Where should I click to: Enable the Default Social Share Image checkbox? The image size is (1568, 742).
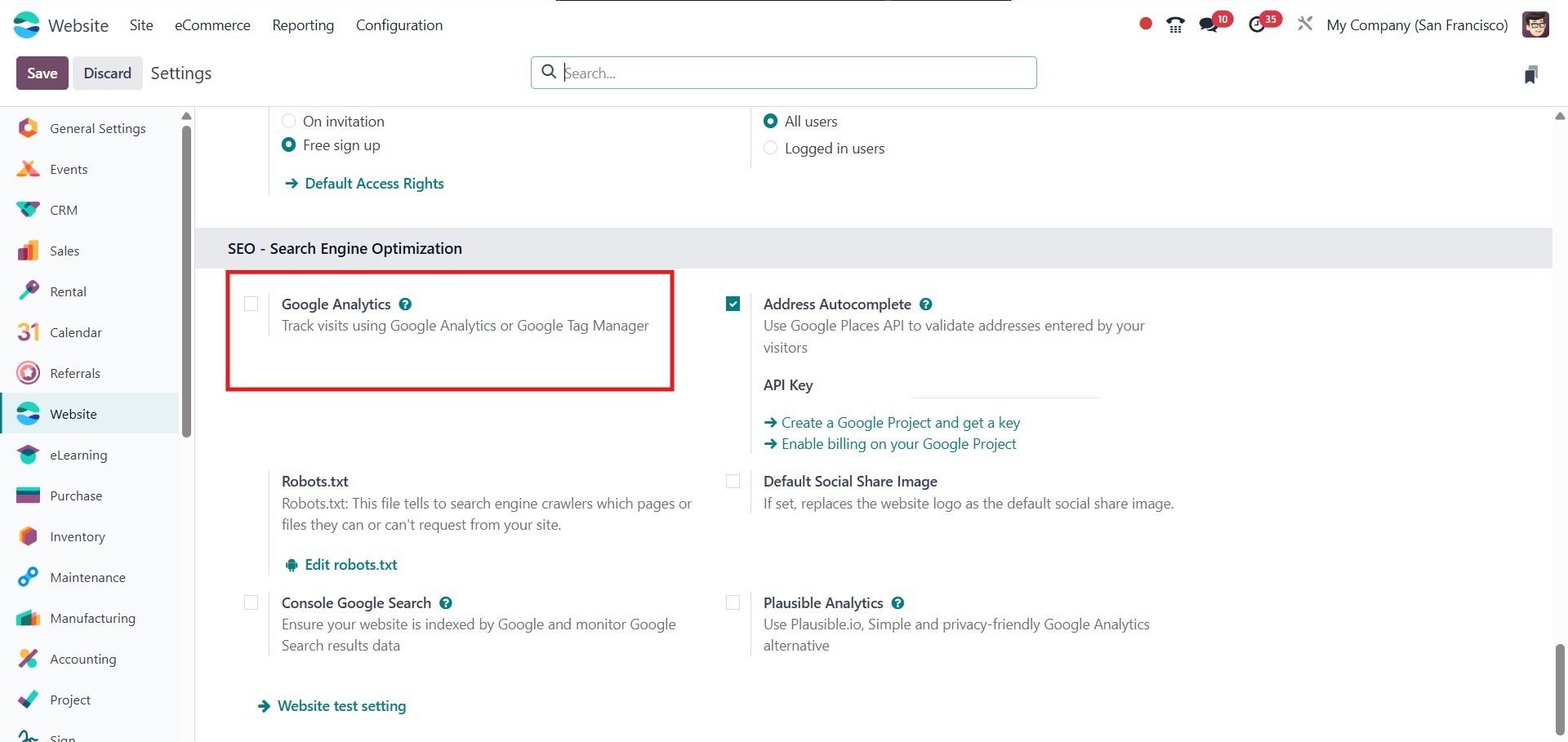coord(733,482)
